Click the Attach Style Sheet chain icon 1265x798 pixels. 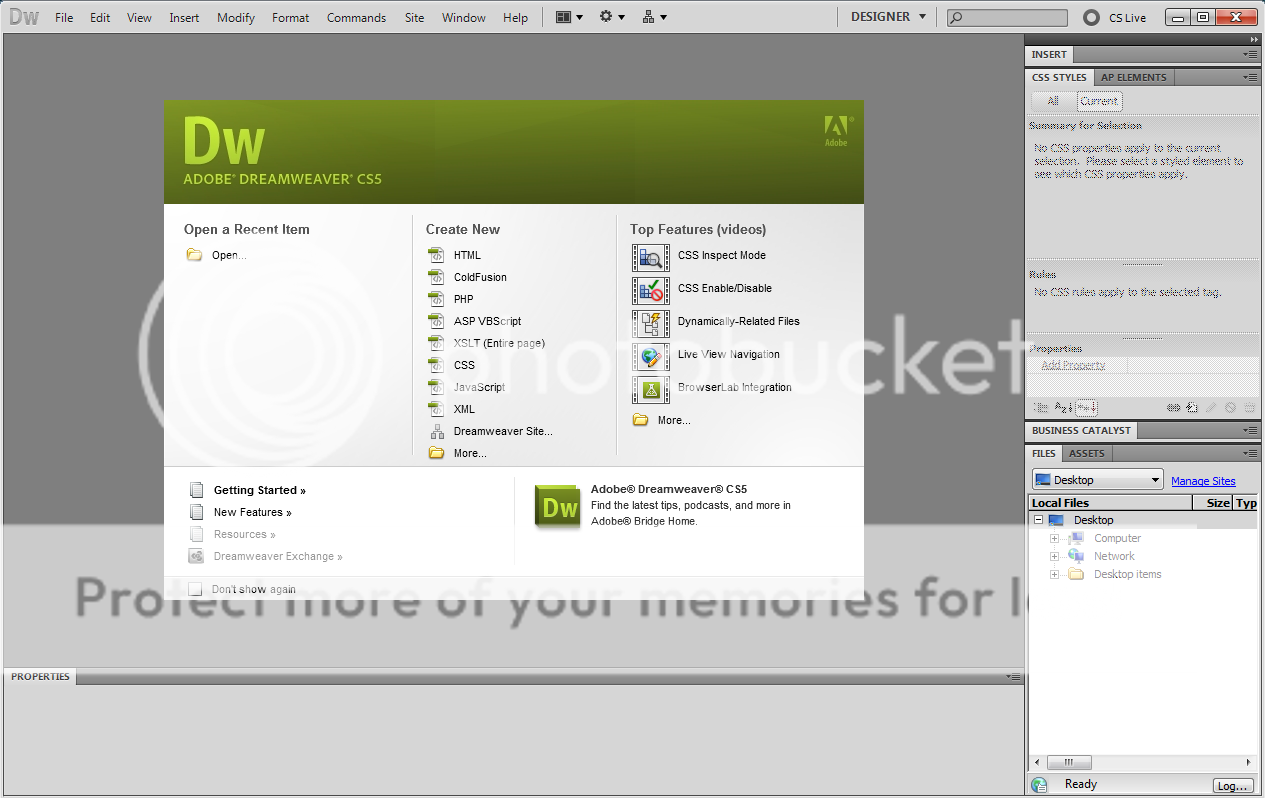pyautogui.click(x=1173, y=408)
